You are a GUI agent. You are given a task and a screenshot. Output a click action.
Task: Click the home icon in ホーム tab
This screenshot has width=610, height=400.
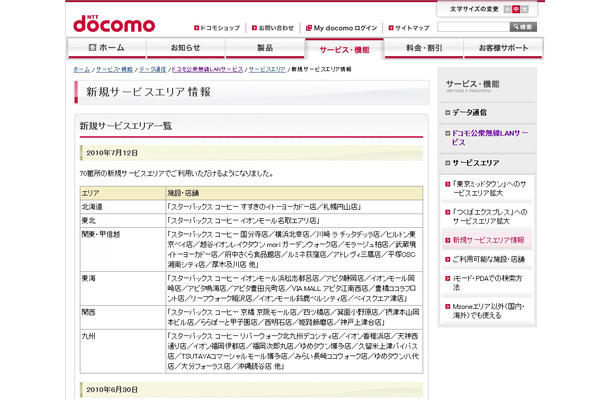click(92, 47)
